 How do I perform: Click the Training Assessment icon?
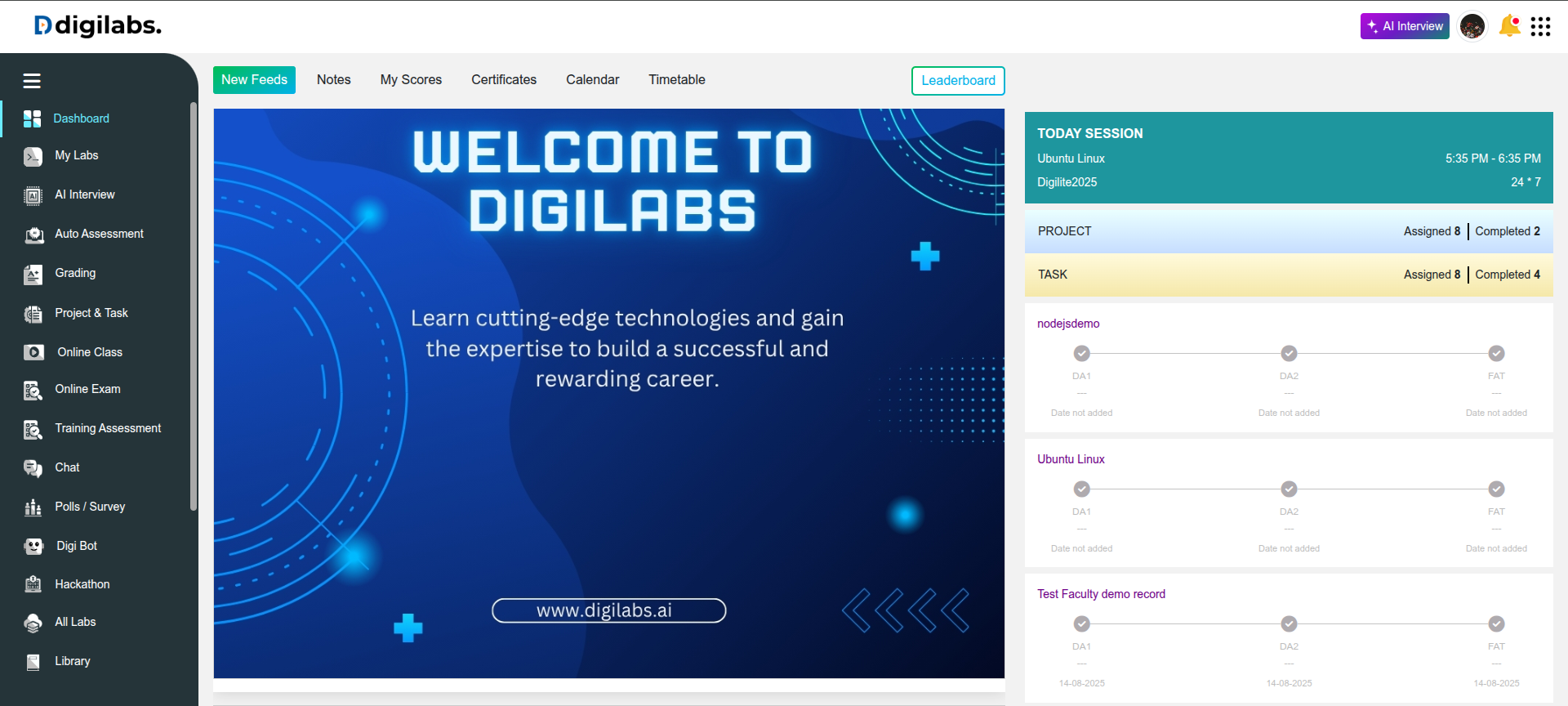click(33, 429)
